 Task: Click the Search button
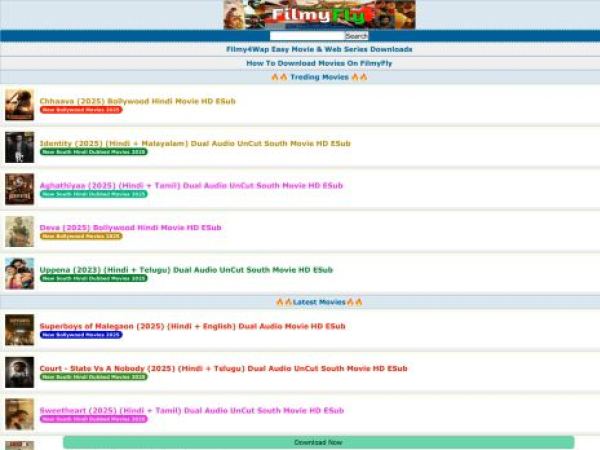(x=357, y=36)
